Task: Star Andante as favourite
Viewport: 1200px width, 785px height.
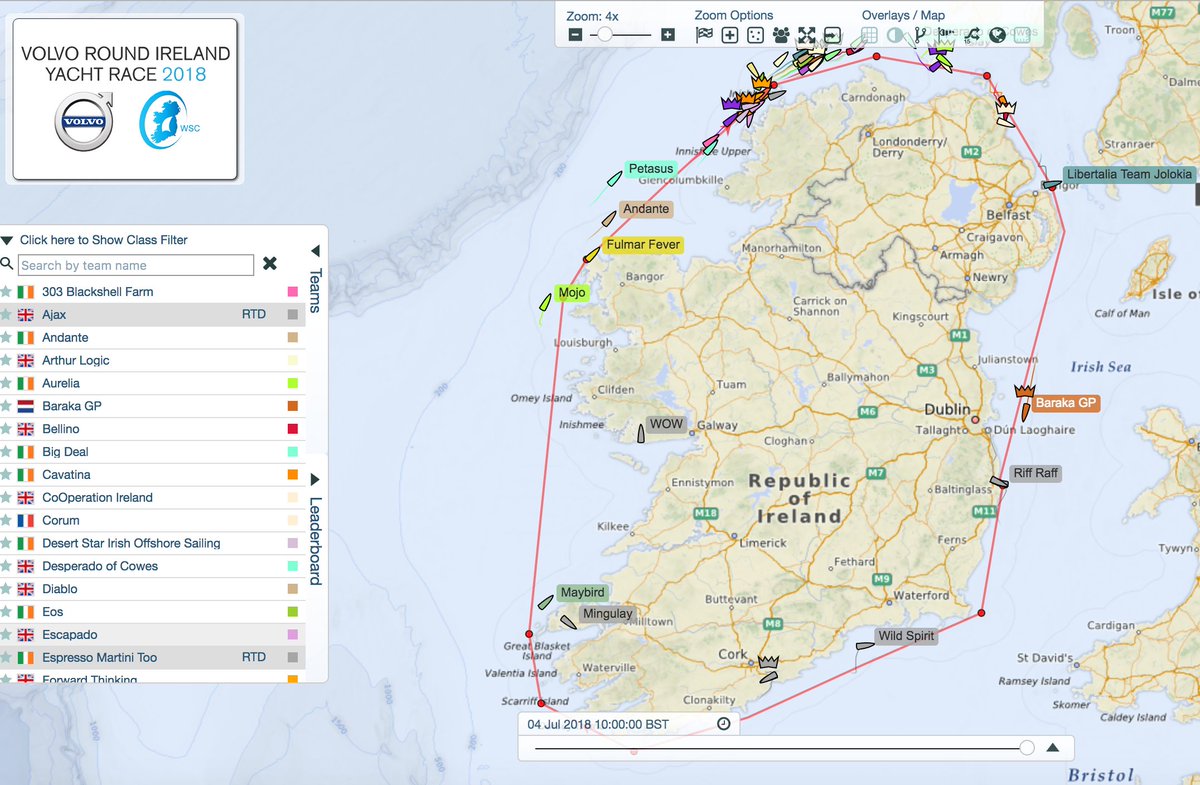Action: [x=7, y=337]
